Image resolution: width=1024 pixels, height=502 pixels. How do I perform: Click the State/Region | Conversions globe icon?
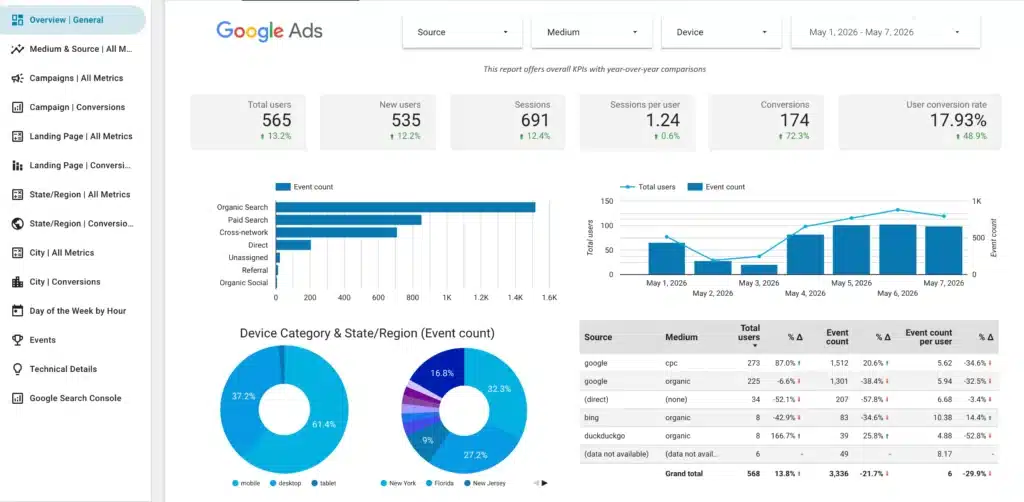coord(18,224)
